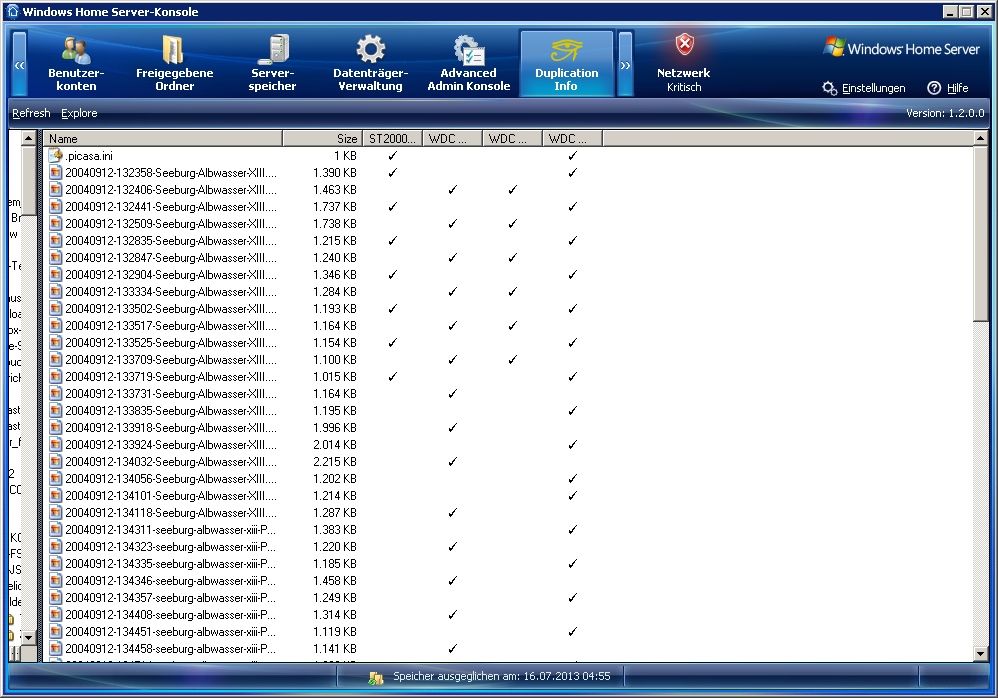The image size is (998, 698).
Task: Click icon of 20040912-133517-Seeburg file
Action: coord(55,326)
